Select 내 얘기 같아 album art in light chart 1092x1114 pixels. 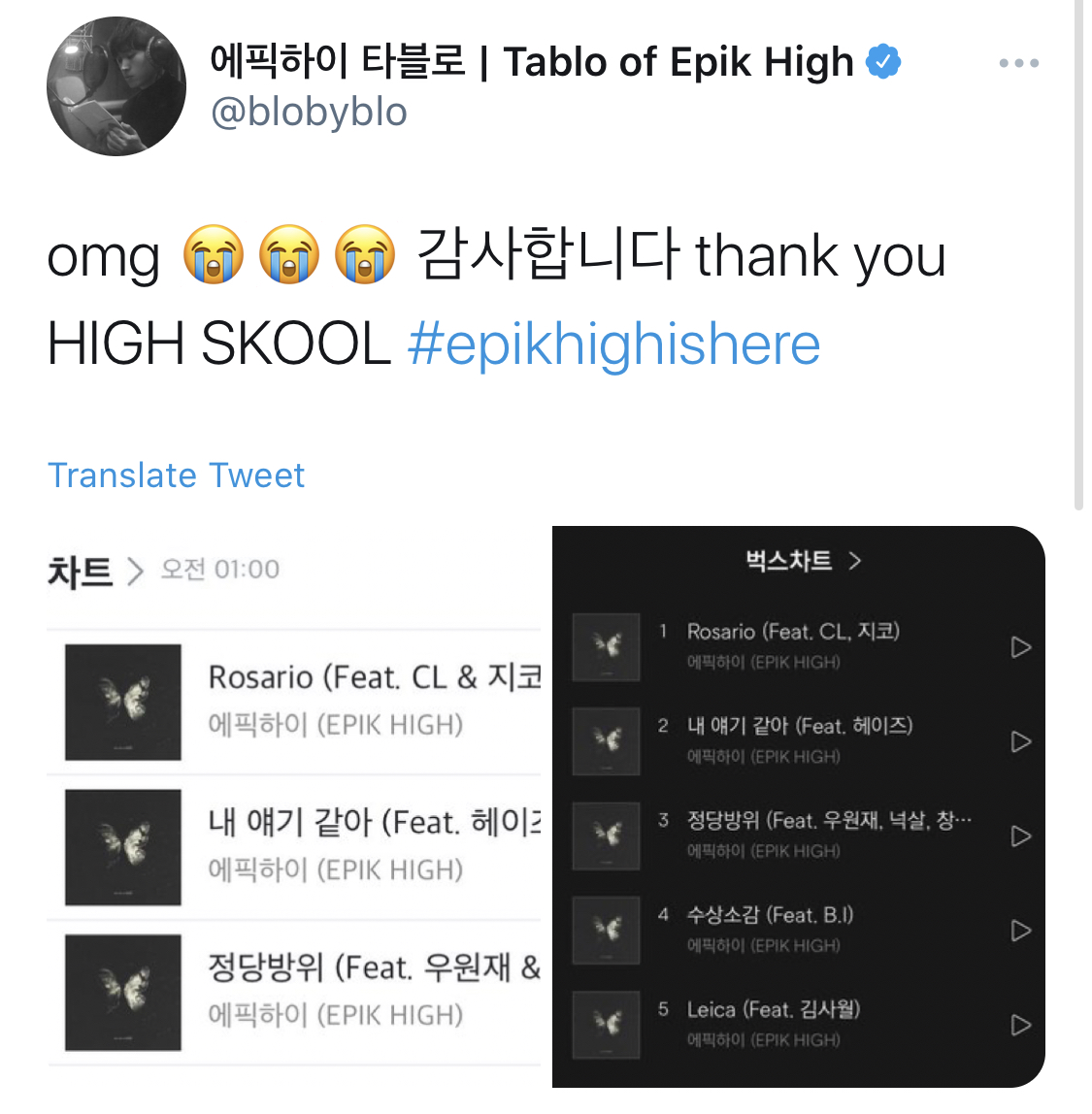tap(123, 847)
